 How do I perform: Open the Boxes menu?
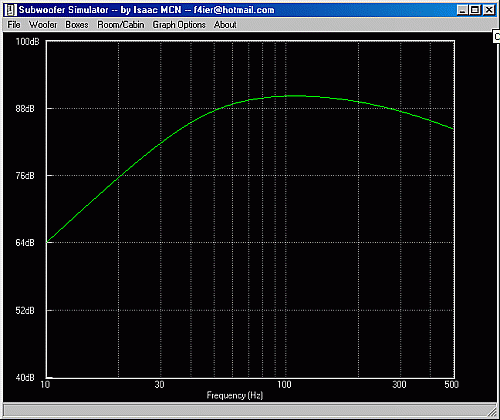(x=77, y=25)
